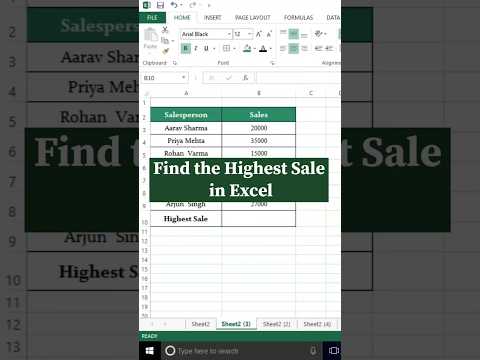Click the formula bar Enter checkmark
This screenshot has height=360, width=480.
tap(229, 78)
